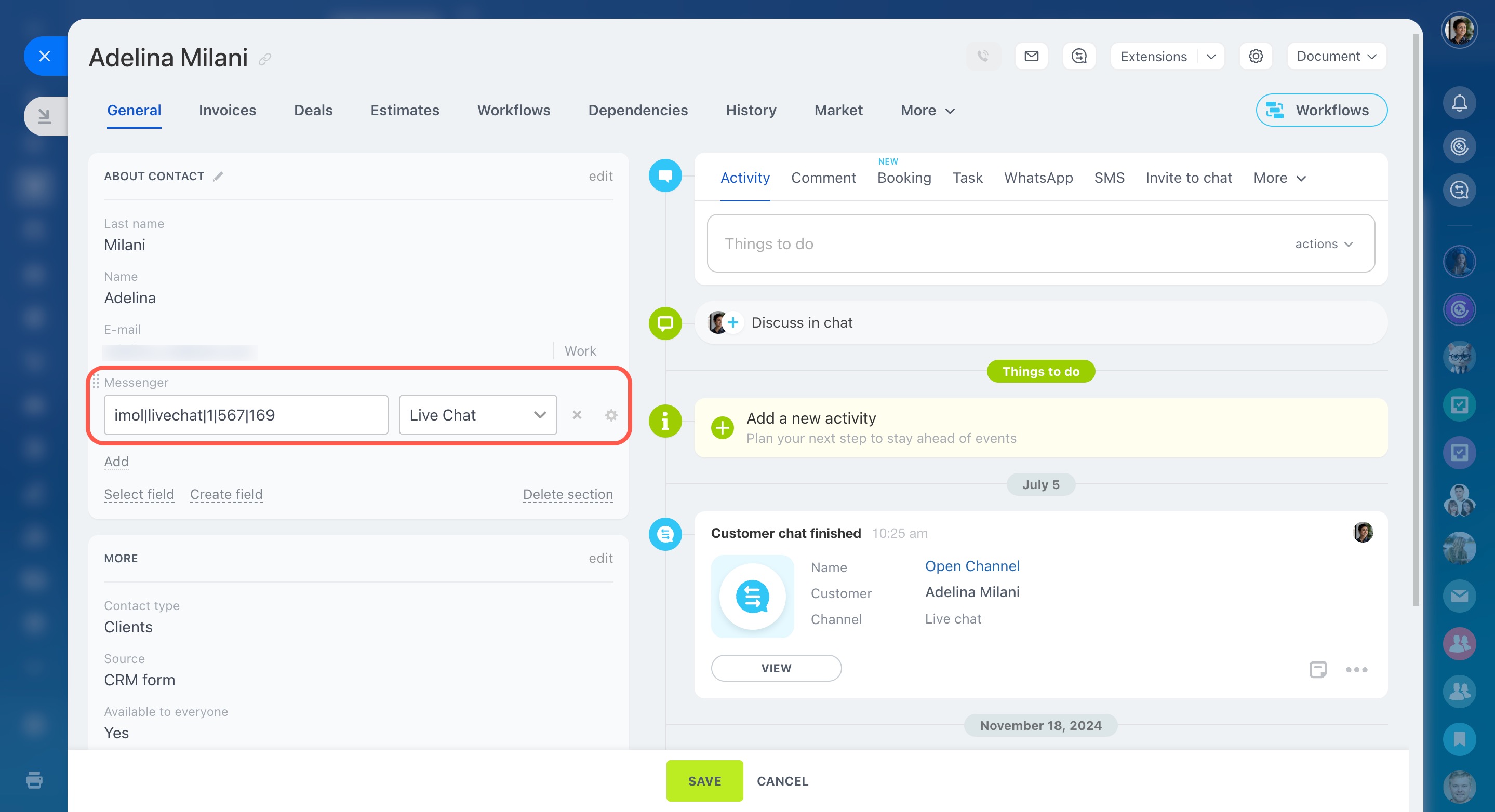
Task: Click the notifications bell in right sidebar
Action: coord(1459,103)
